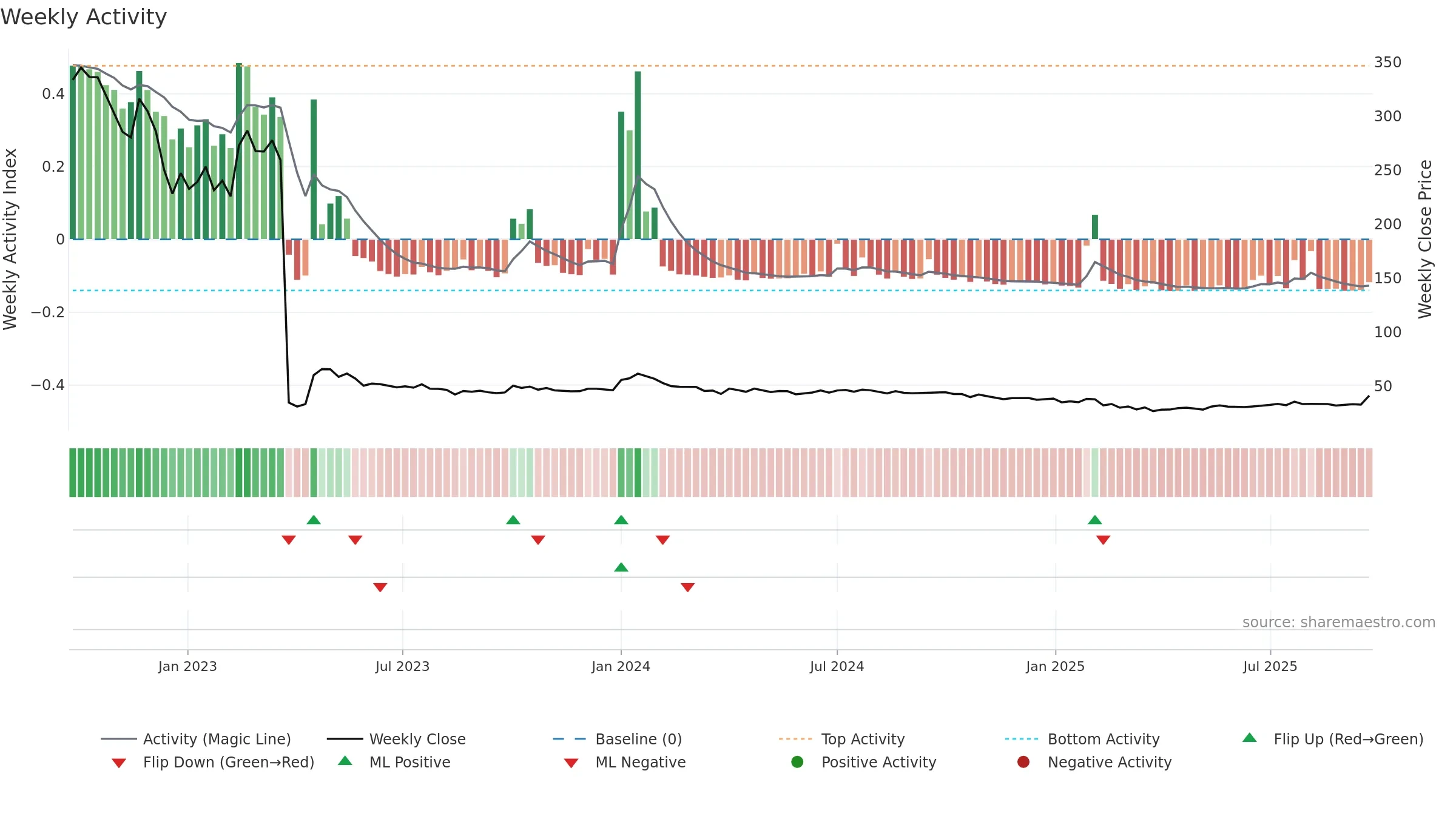This screenshot has width=1456, height=819.
Task: Click green triangle icon beside Flip Up legend
Action: tap(1249, 738)
